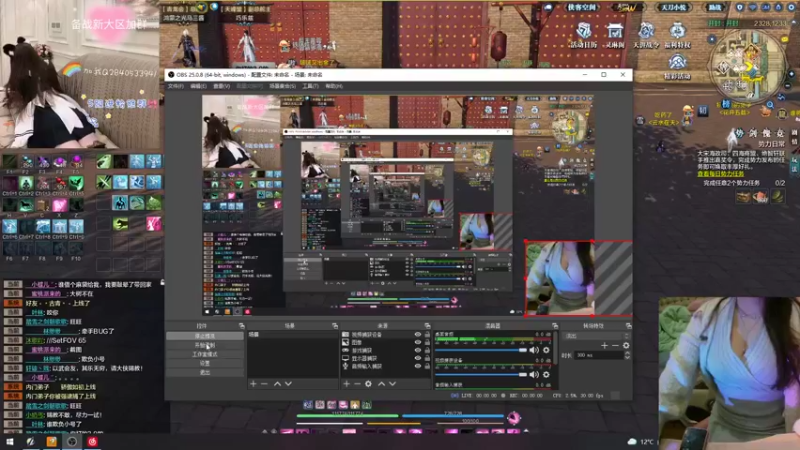This screenshot has height=450, width=800.
Task: Move scene up with up arrow
Action: pos(278,384)
